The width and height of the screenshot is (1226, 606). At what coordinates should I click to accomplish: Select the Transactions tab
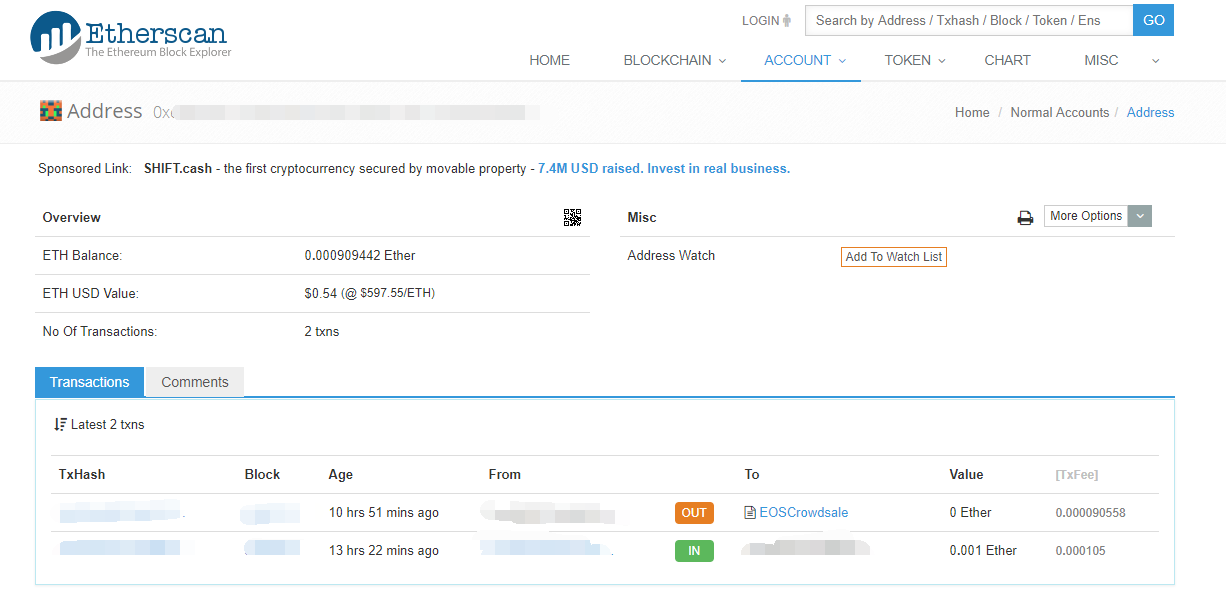(90, 382)
